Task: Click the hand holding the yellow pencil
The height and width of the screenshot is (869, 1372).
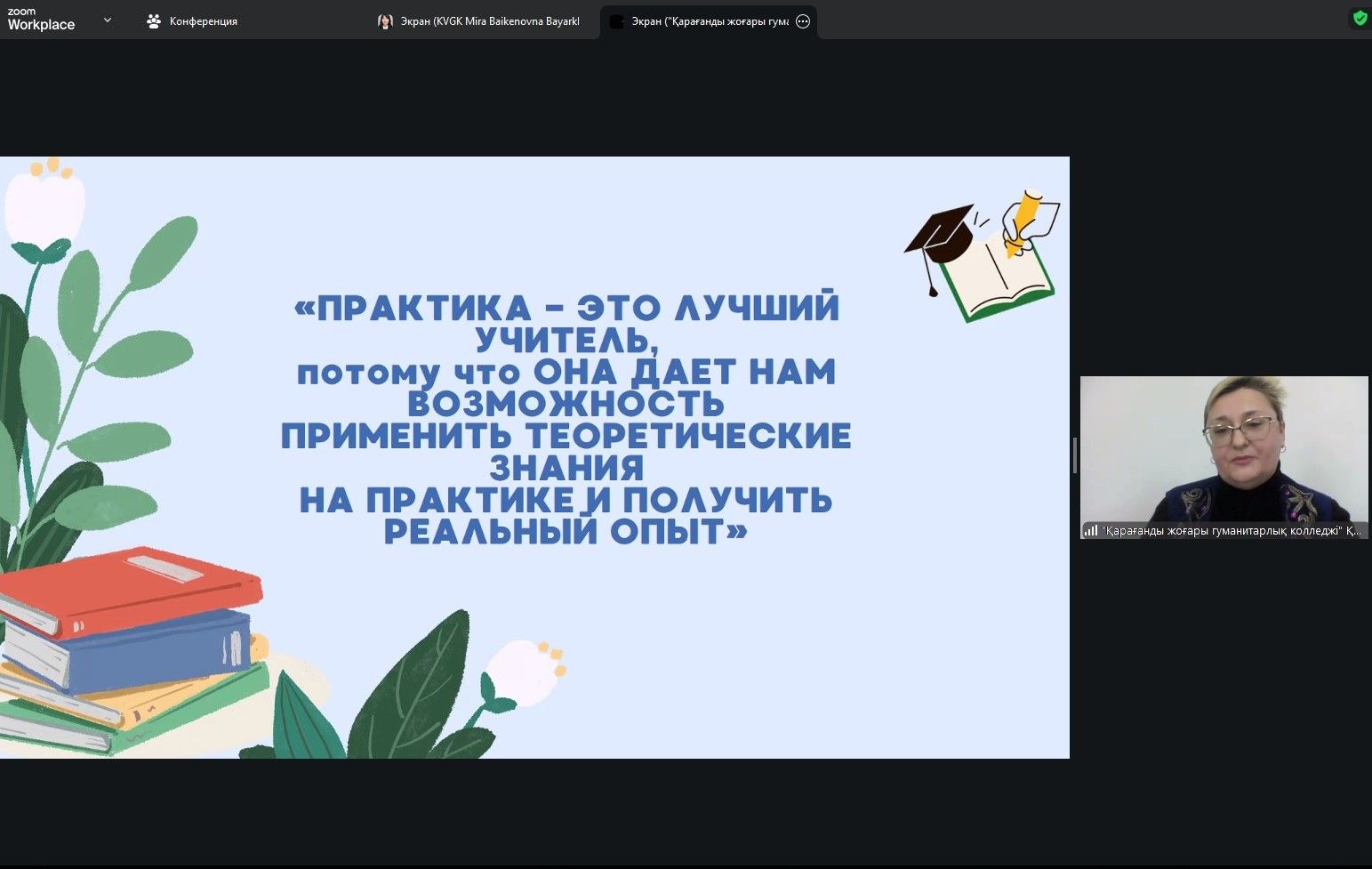Action: tap(1027, 219)
